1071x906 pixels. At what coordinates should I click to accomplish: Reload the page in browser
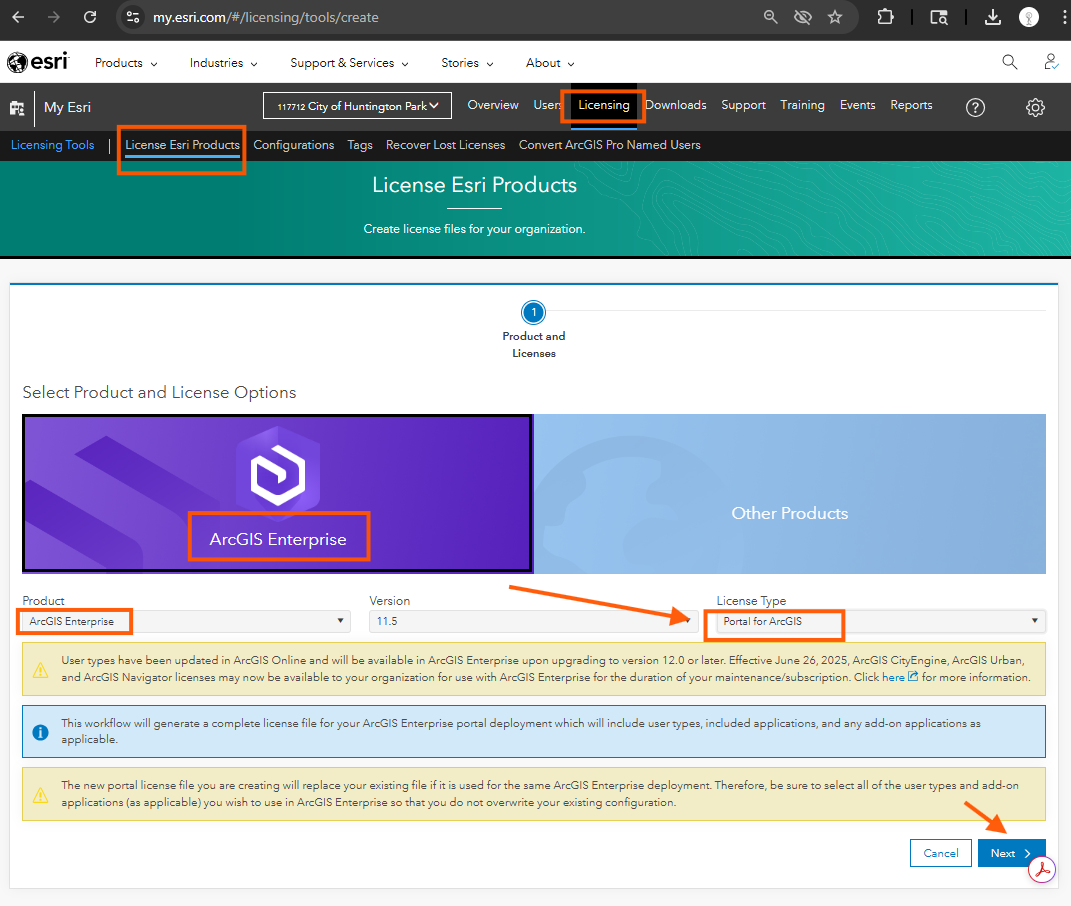point(90,17)
